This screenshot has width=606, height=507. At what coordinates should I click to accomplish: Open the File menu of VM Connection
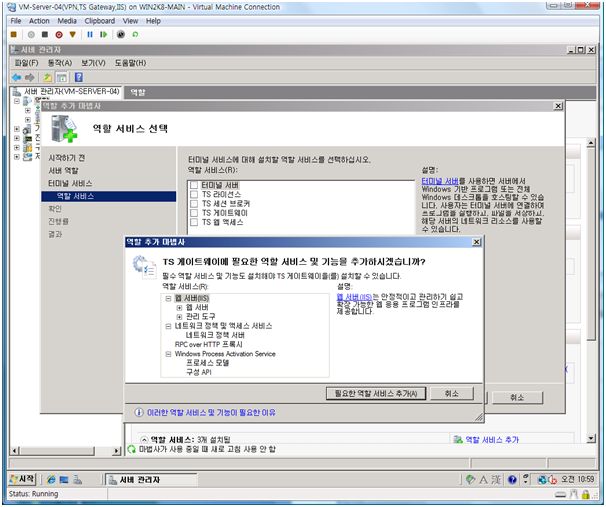[16, 21]
